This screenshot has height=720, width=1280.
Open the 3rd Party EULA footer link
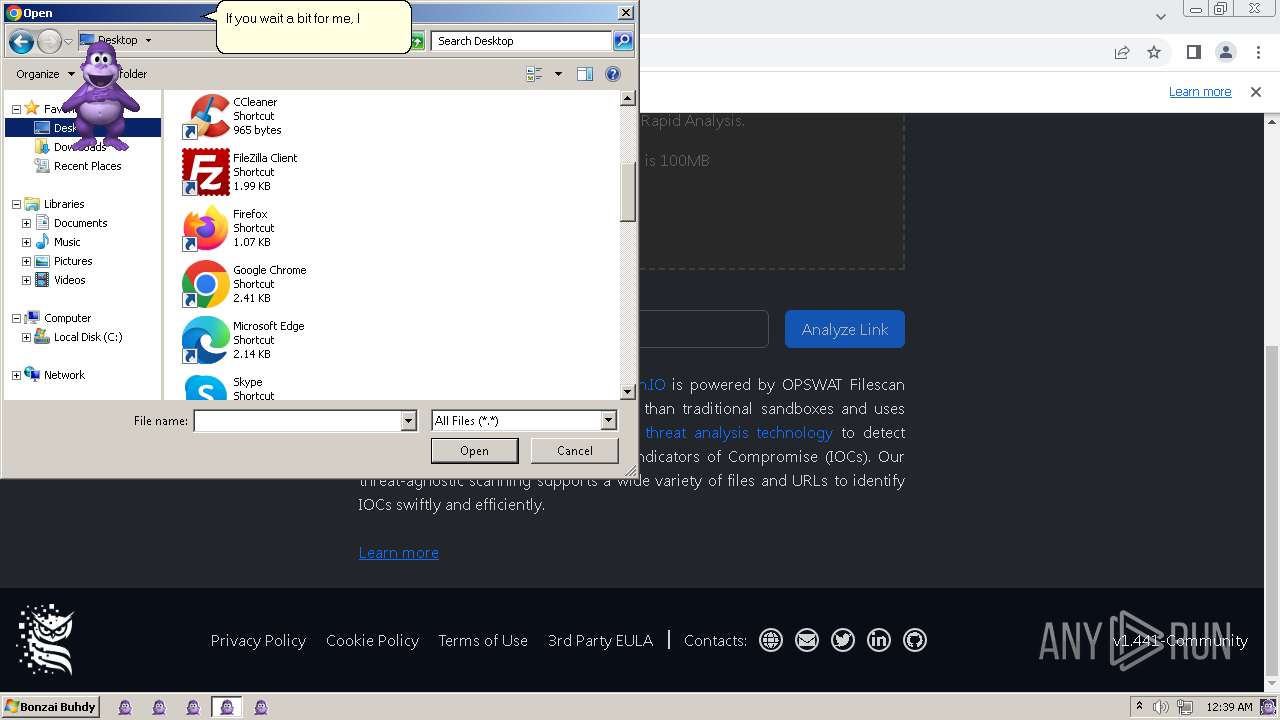click(600, 640)
